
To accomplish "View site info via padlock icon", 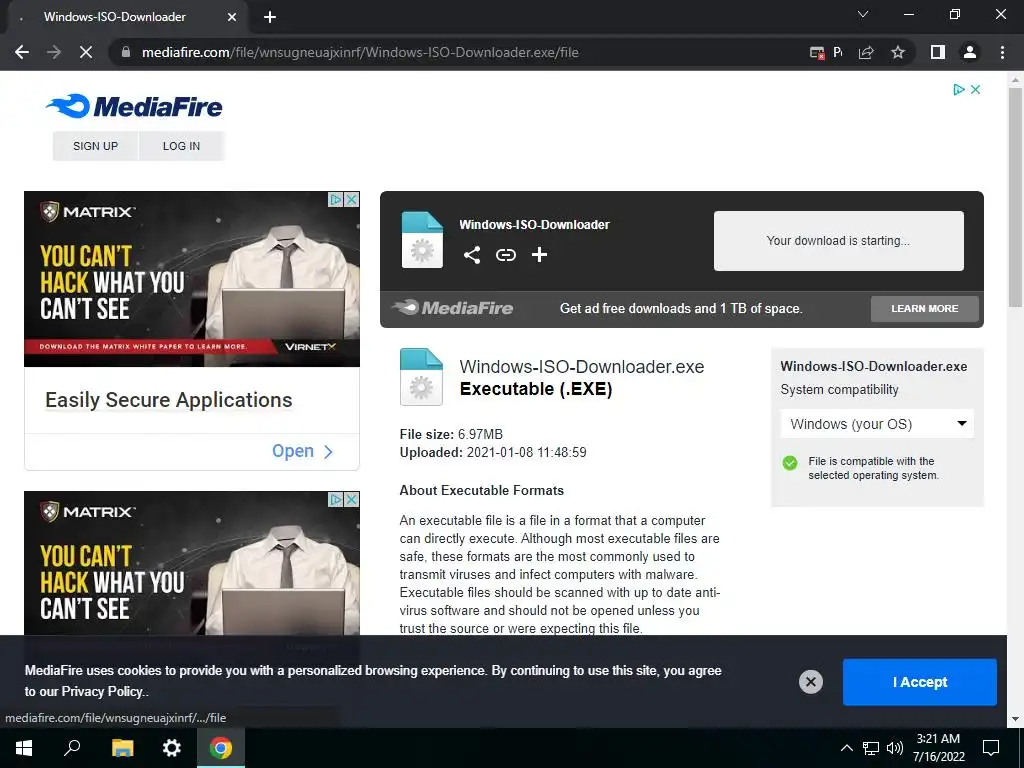I will click(126, 52).
